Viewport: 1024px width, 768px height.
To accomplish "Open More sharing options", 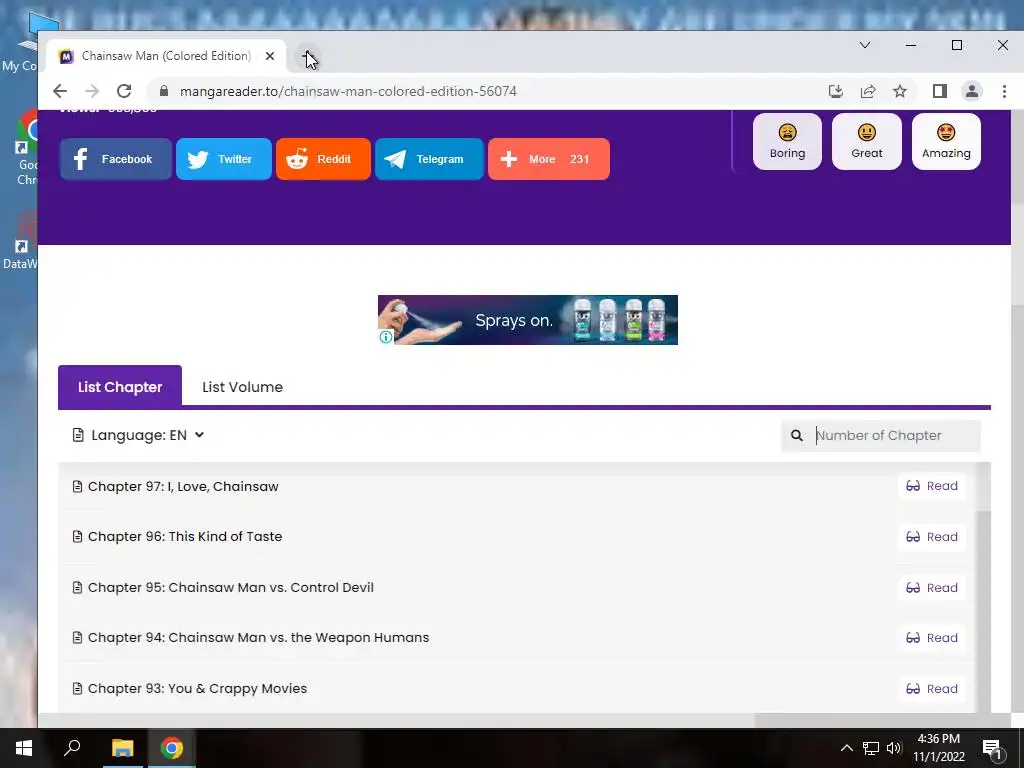I will pyautogui.click(x=549, y=159).
